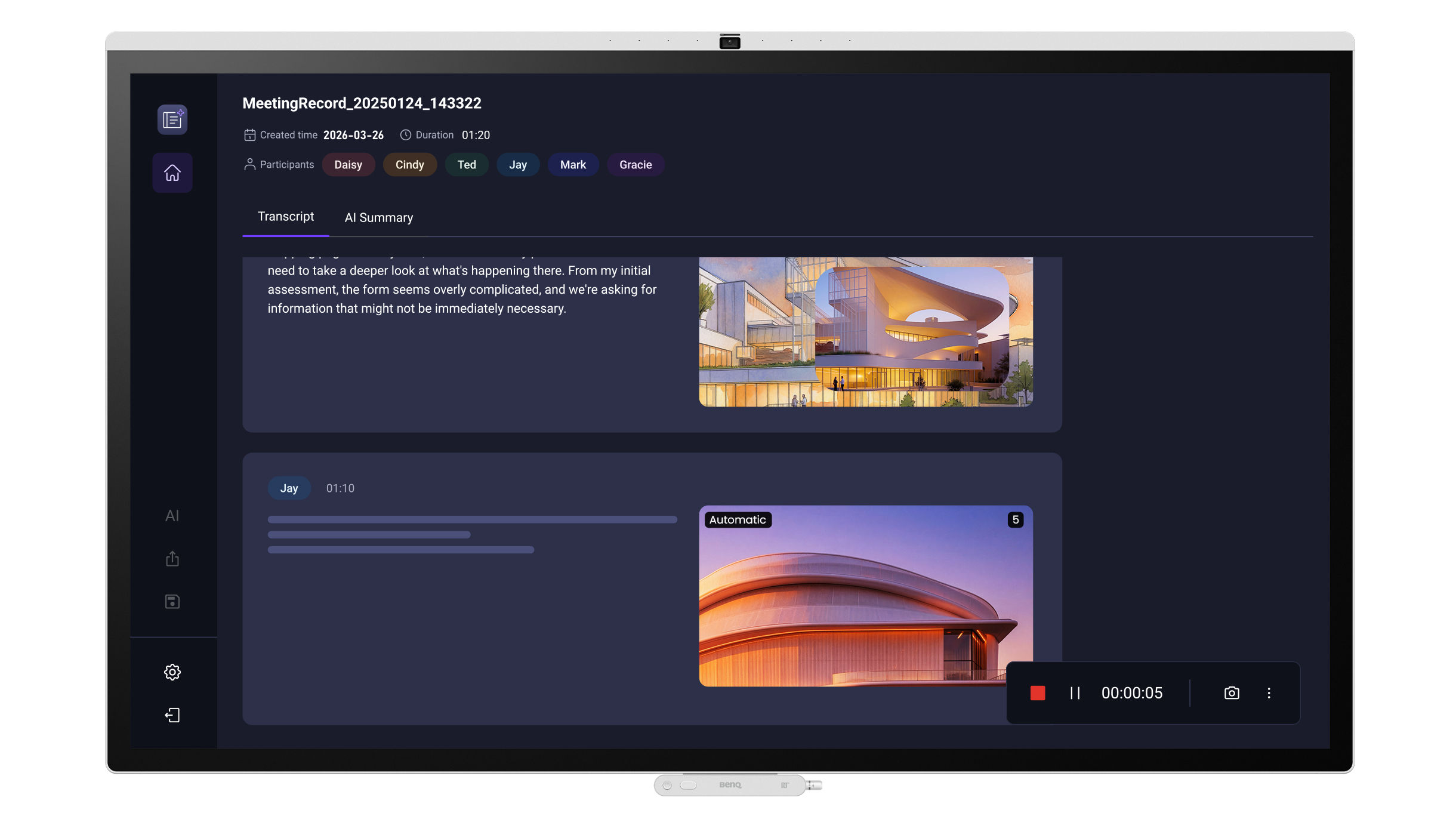Switch to the Transcript tab

point(286,216)
